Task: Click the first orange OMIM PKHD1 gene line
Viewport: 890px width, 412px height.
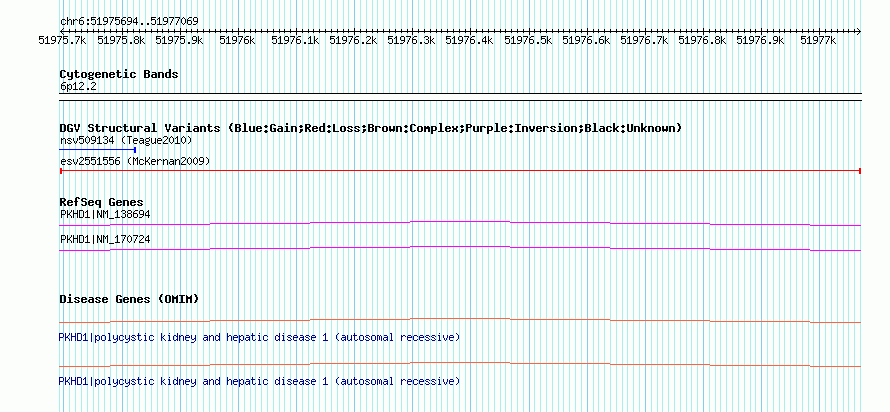Action: 460,321
